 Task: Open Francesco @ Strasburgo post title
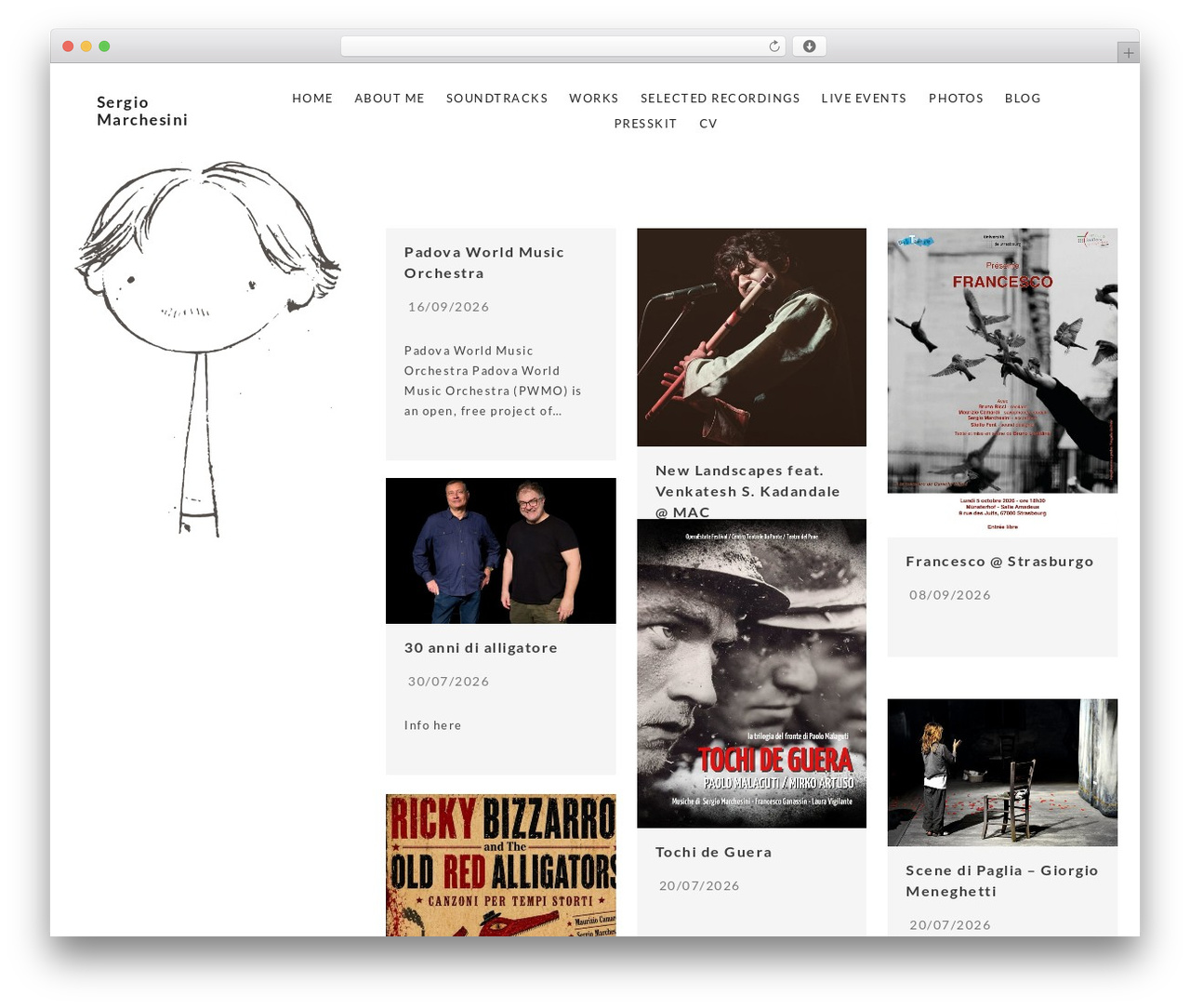point(999,562)
